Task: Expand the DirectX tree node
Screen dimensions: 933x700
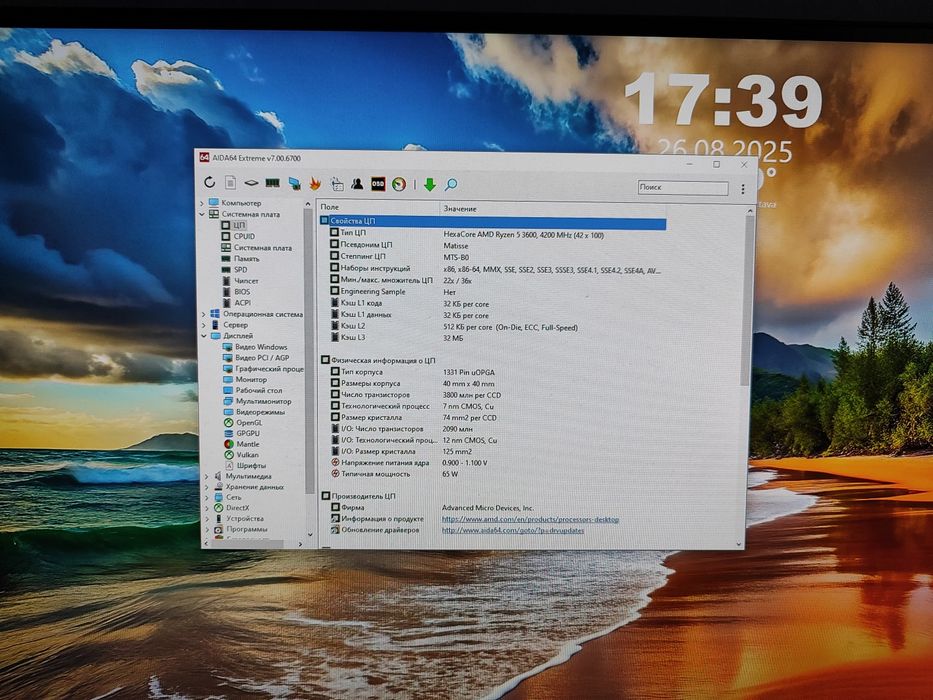Action: click(207, 508)
